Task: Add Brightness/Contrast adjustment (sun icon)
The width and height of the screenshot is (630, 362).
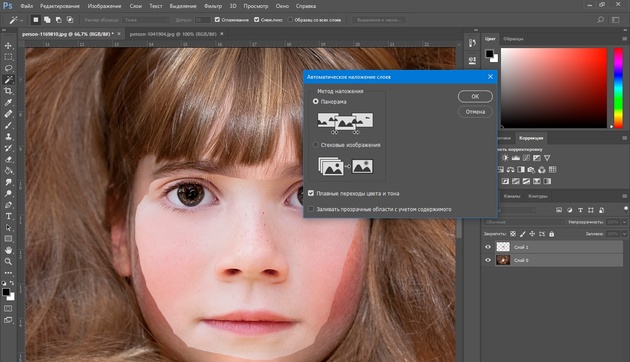Action: (505, 158)
